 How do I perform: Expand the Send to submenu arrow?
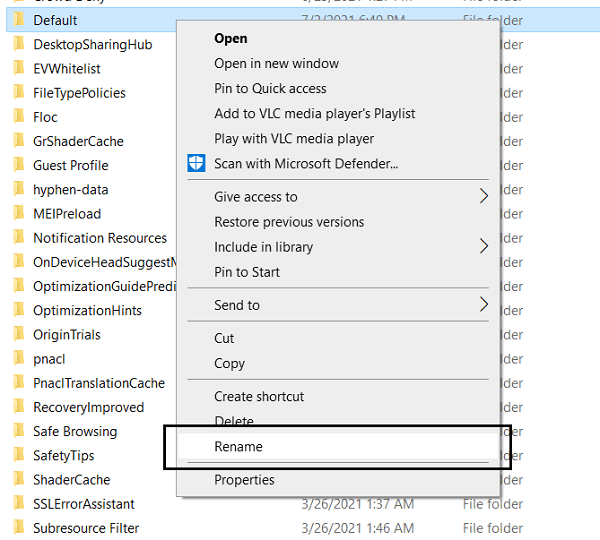(484, 305)
